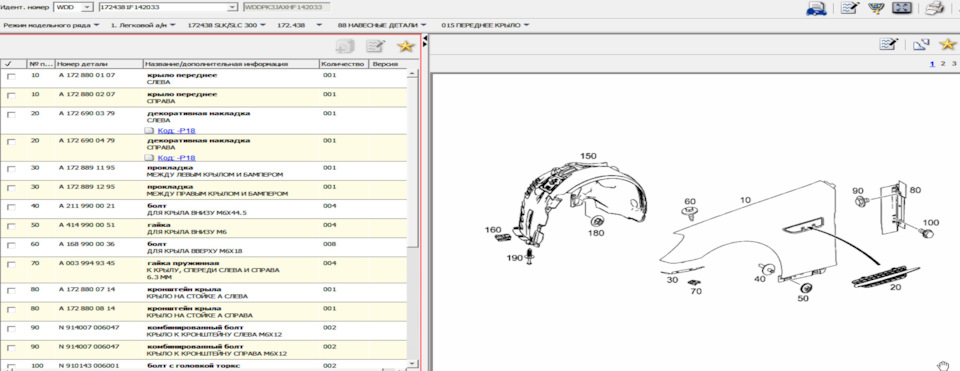Viewport: 960px width, 371px height.
Task: Select the гайка пружинная row text
Action: tap(213, 269)
